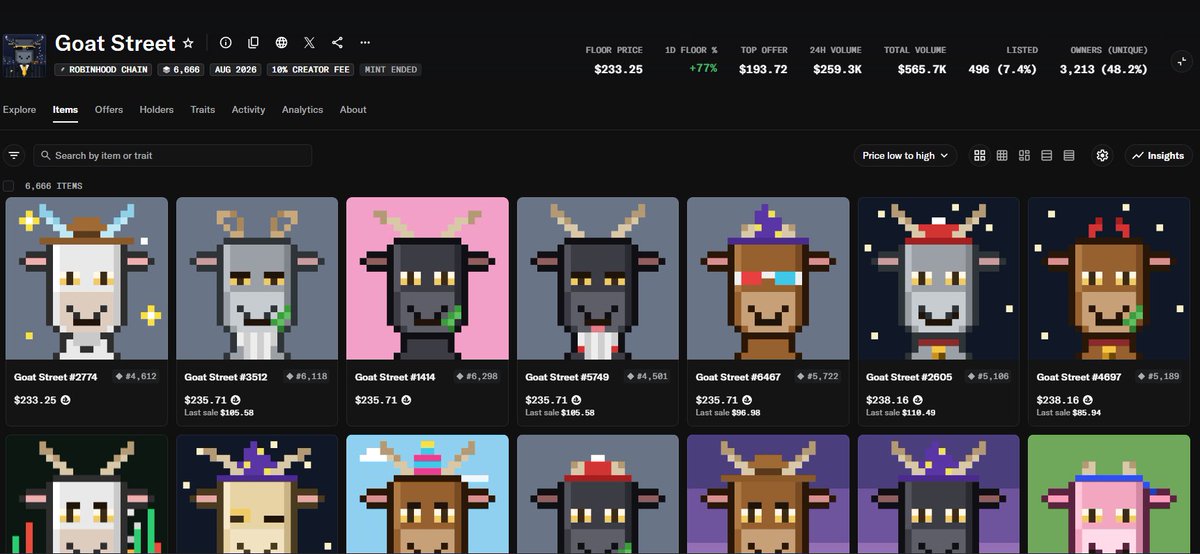Open the Goat Street #2774 title link
The width and height of the screenshot is (1200, 554).
(54, 377)
